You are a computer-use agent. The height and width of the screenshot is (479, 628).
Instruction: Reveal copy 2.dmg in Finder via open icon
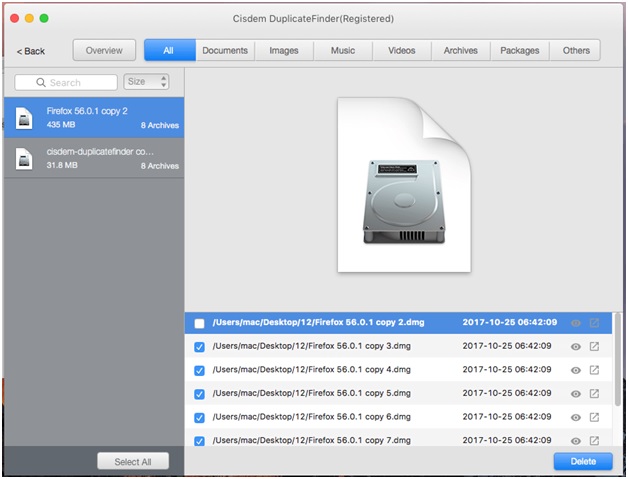pyautogui.click(x=594, y=323)
